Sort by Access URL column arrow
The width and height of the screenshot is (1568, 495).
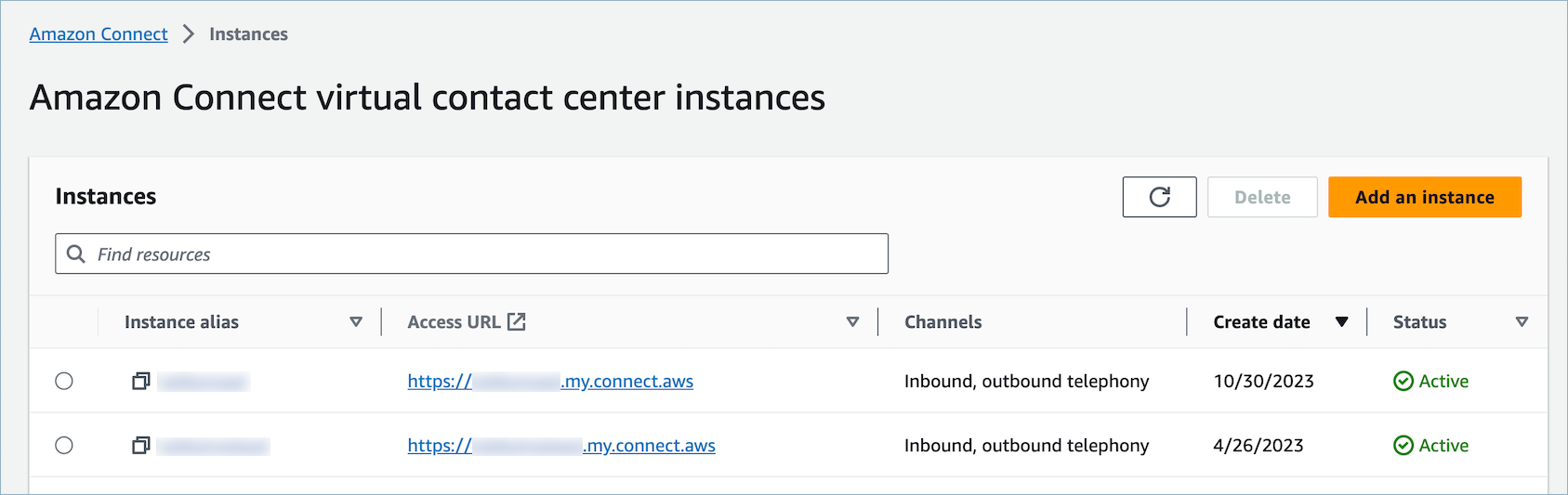(852, 322)
